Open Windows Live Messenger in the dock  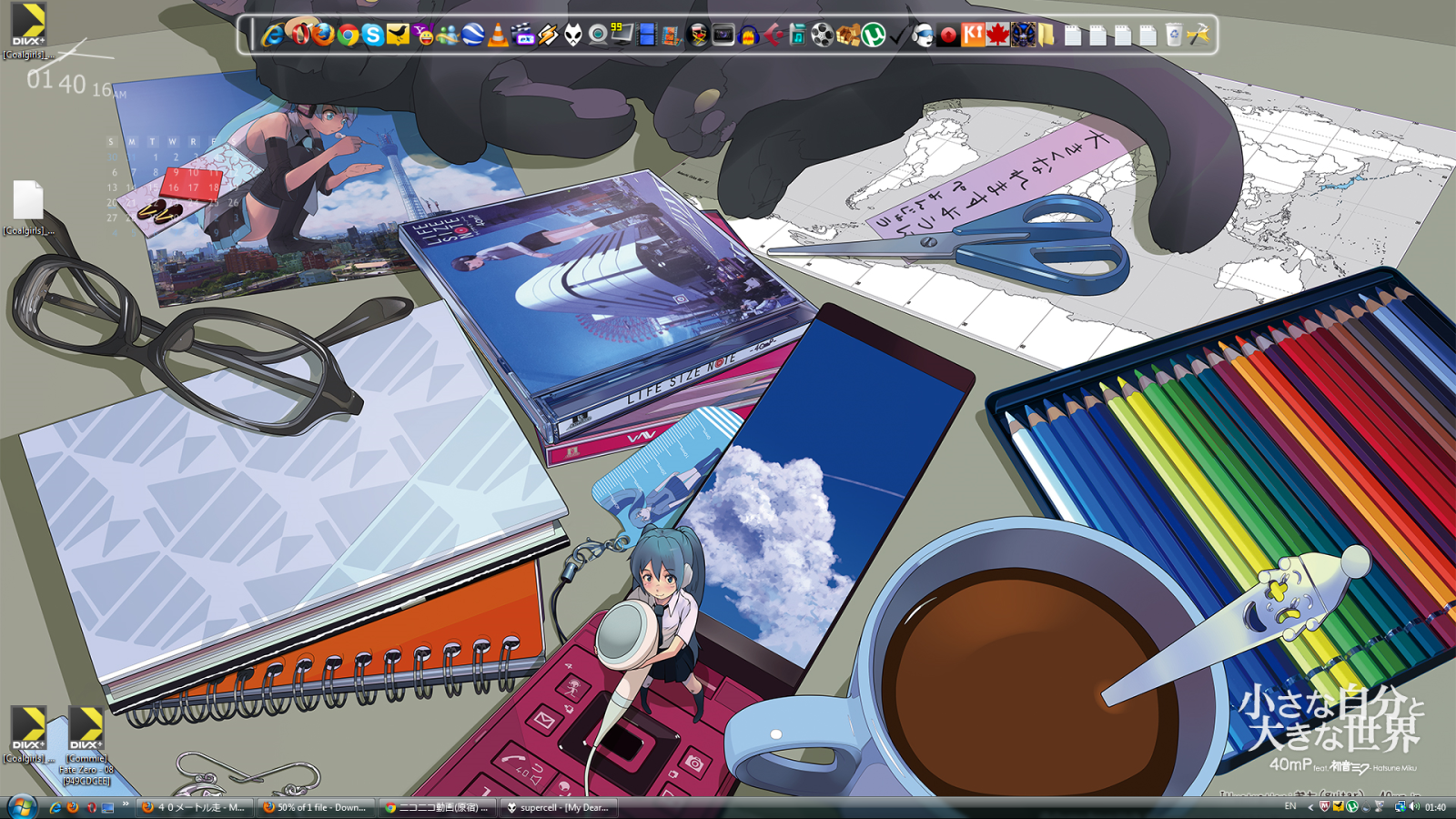(x=449, y=35)
